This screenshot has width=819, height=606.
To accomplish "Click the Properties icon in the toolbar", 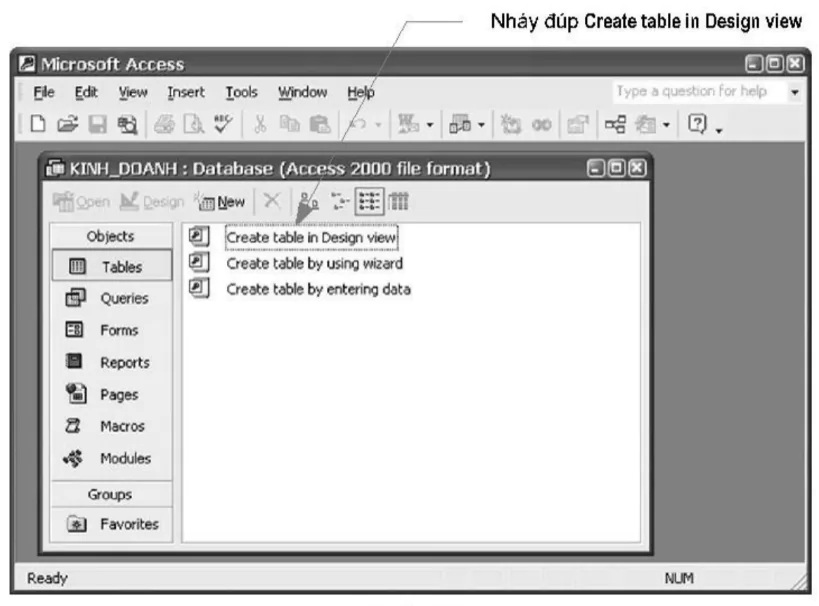I will tap(578, 124).
